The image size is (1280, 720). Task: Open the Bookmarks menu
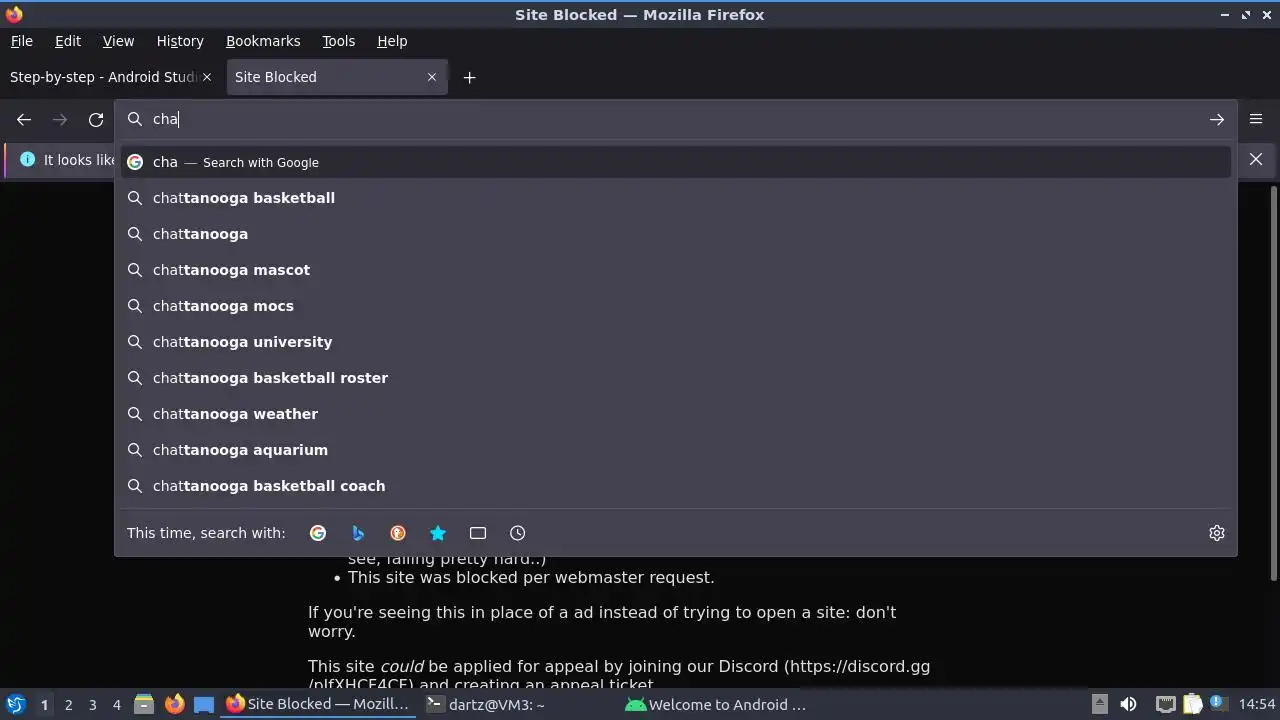coord(263,41)
